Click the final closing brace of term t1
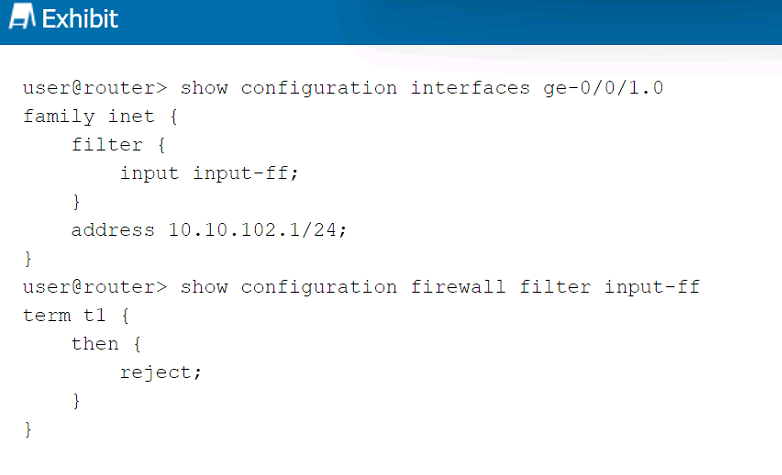 (x=28, y=430)
